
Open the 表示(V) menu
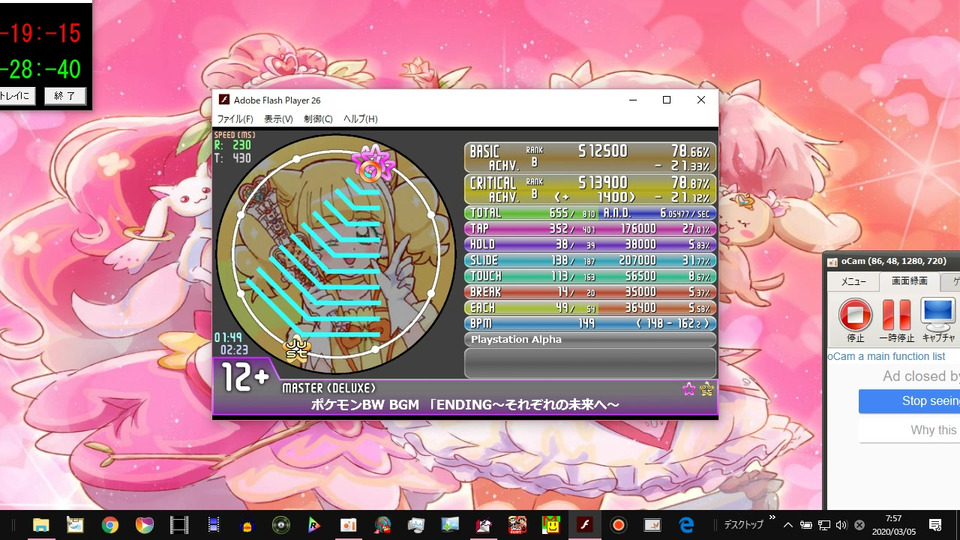(278, 119)
